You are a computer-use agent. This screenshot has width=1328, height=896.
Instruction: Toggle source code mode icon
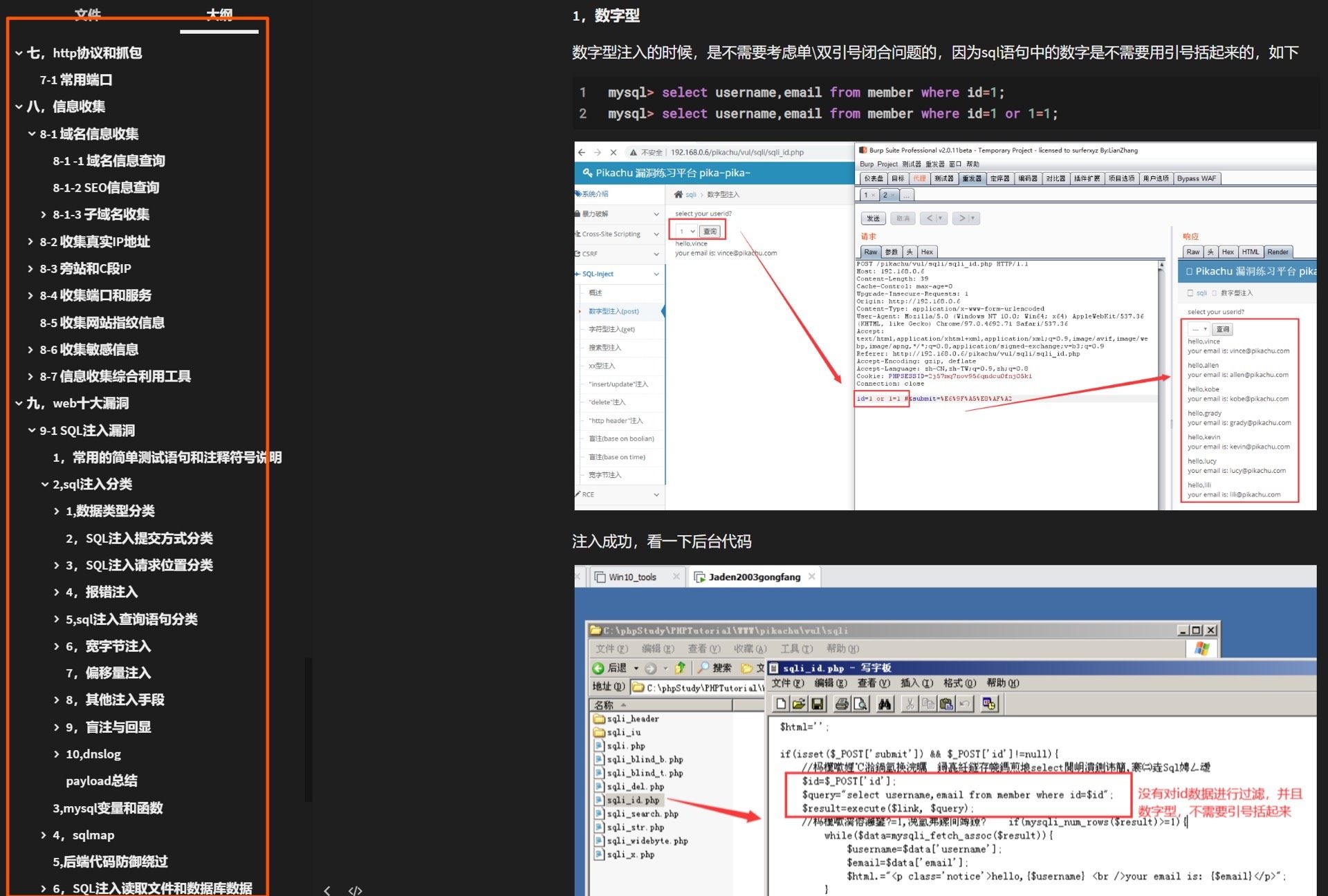[x=355, y=890]
